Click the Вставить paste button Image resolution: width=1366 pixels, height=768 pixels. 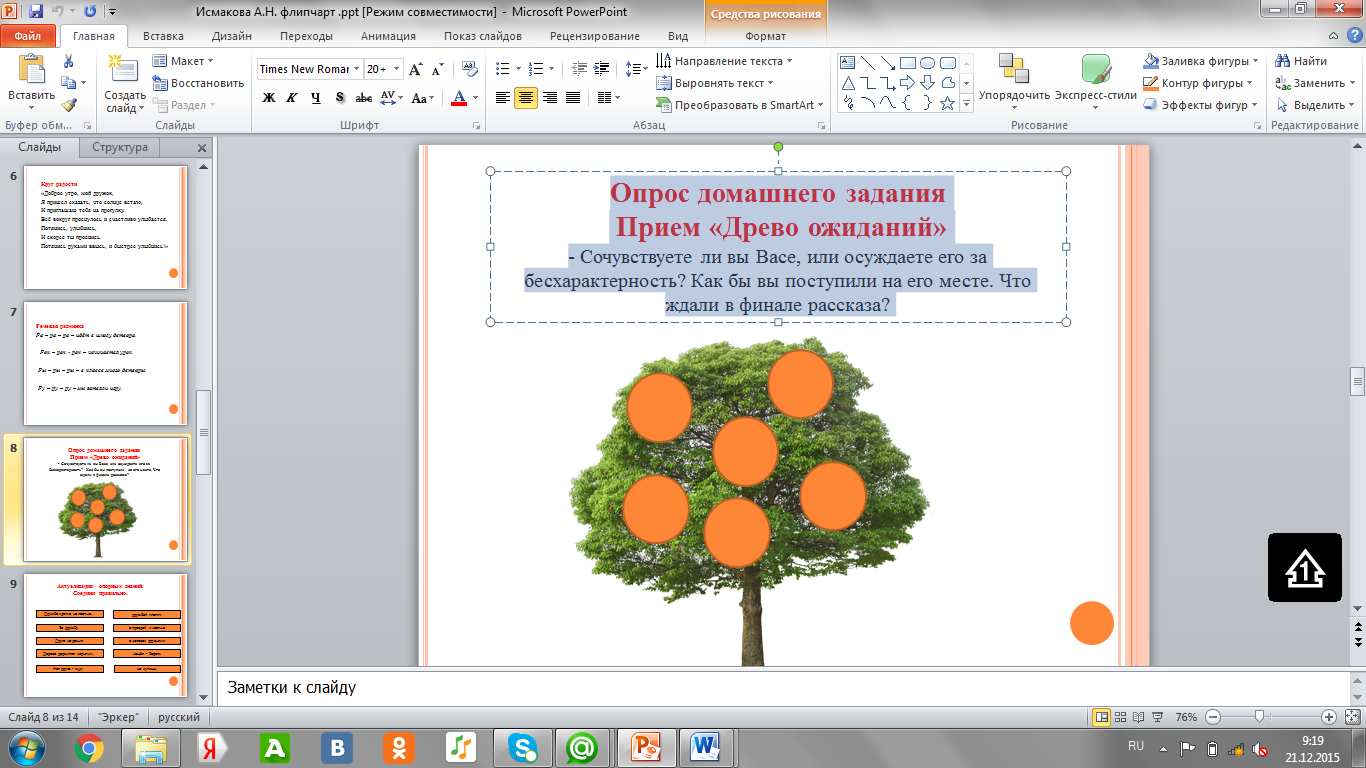tap(31, 80)
